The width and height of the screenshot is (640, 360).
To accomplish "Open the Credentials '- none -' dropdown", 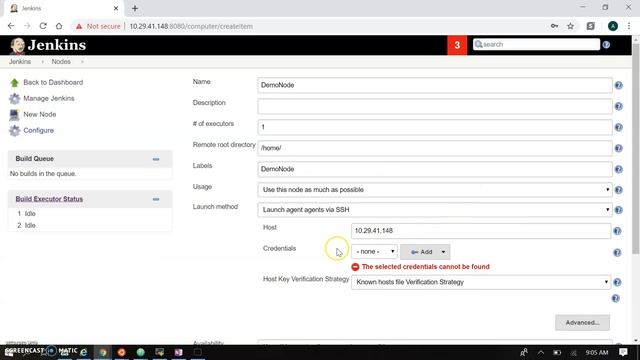I will [374, 251].
